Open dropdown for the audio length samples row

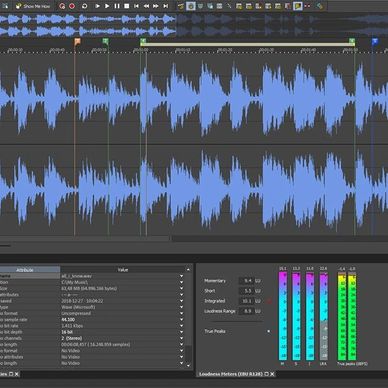[x=181, y=344]
